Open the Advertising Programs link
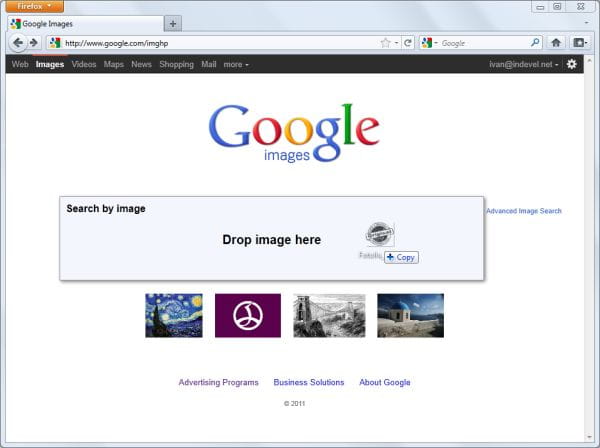This screenshot has height=448, width=600. pos(218,382)
